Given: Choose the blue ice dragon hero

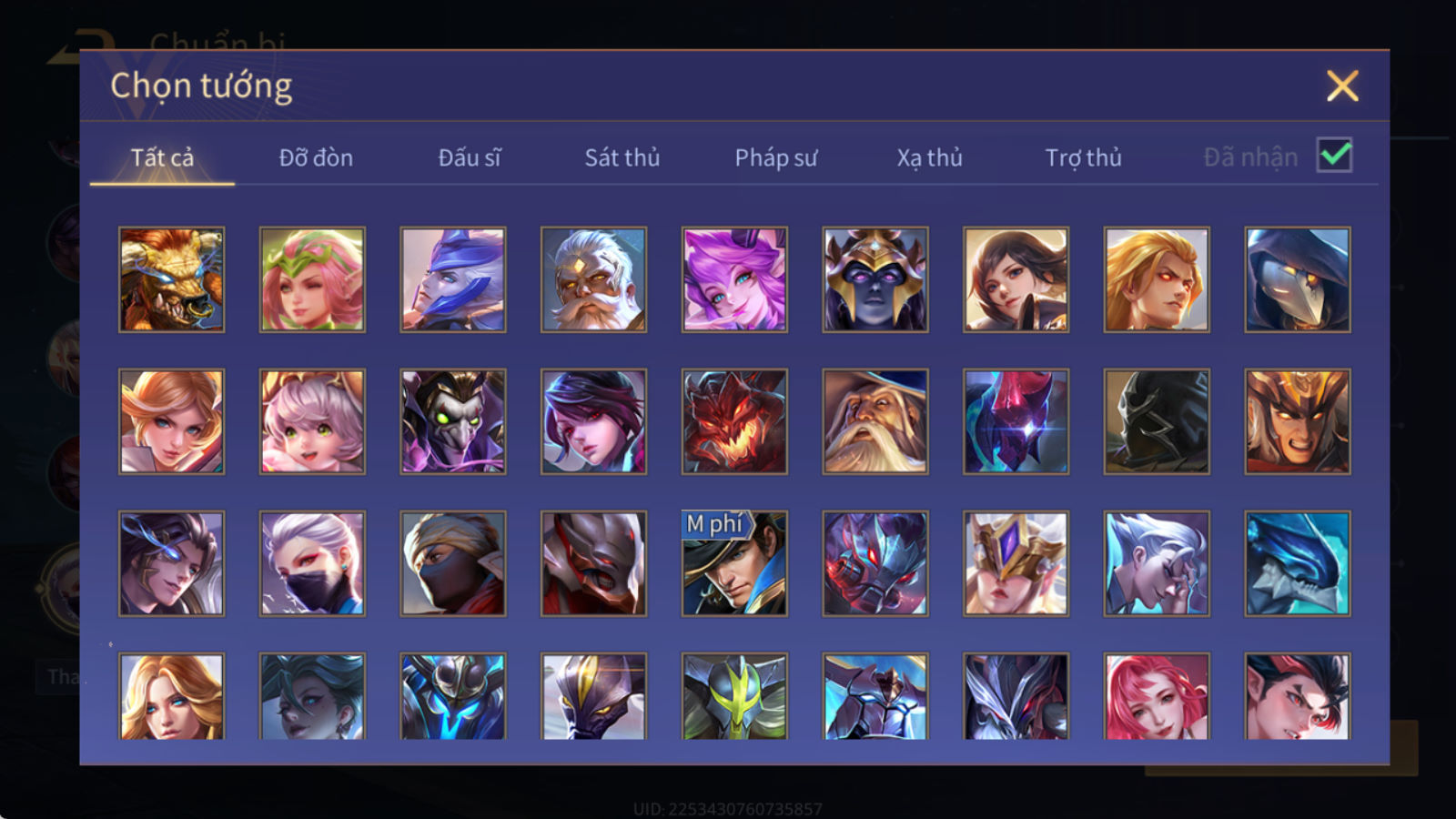Looking at the screenshot, I should point(1298,563).
